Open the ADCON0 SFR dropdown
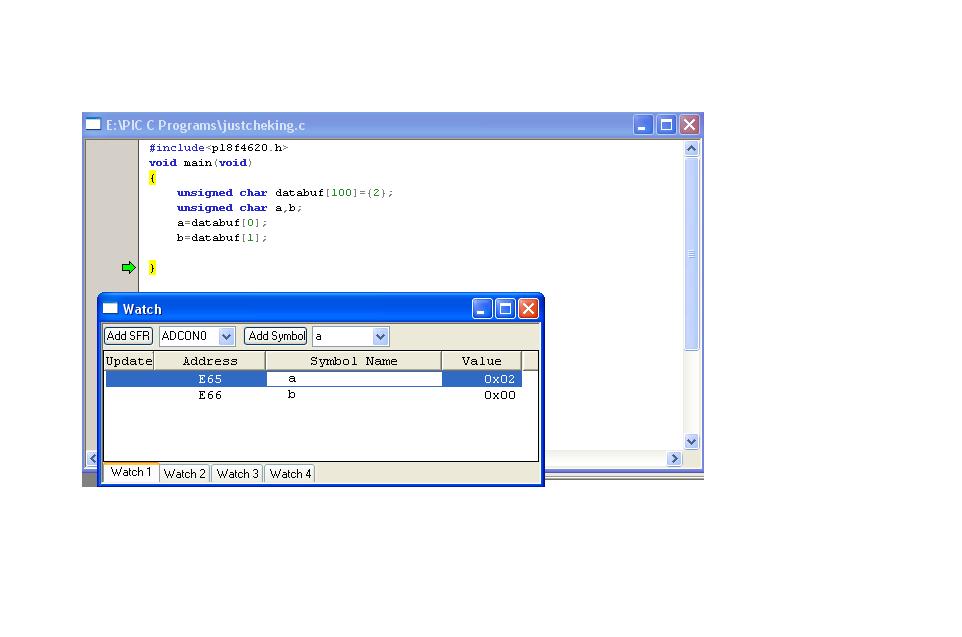Viewport: 962px width, 637px height. click(226, 336)
